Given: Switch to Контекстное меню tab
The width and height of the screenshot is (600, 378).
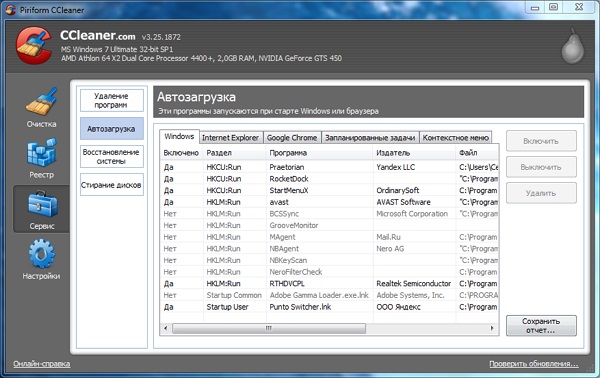Looking at the screenshot, I should point(456,138).
